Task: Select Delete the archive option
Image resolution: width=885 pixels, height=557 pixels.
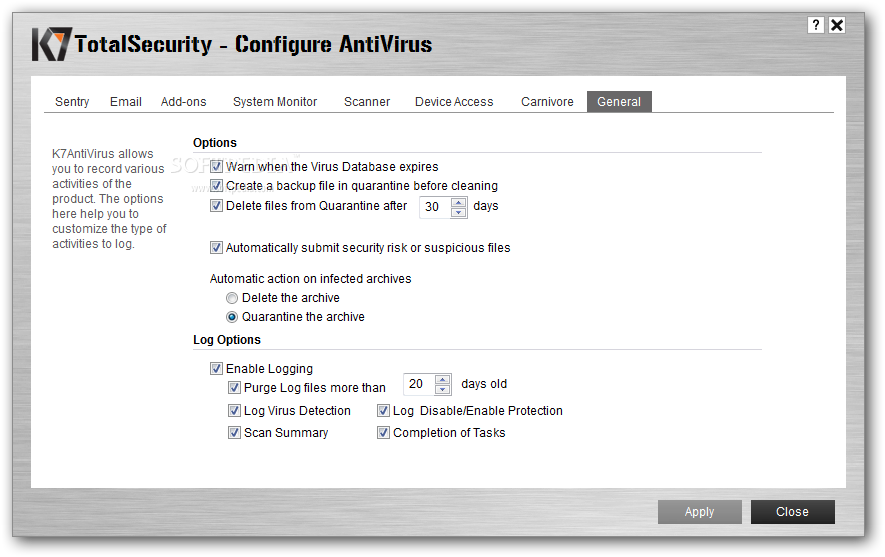Action: click(232, 298)
